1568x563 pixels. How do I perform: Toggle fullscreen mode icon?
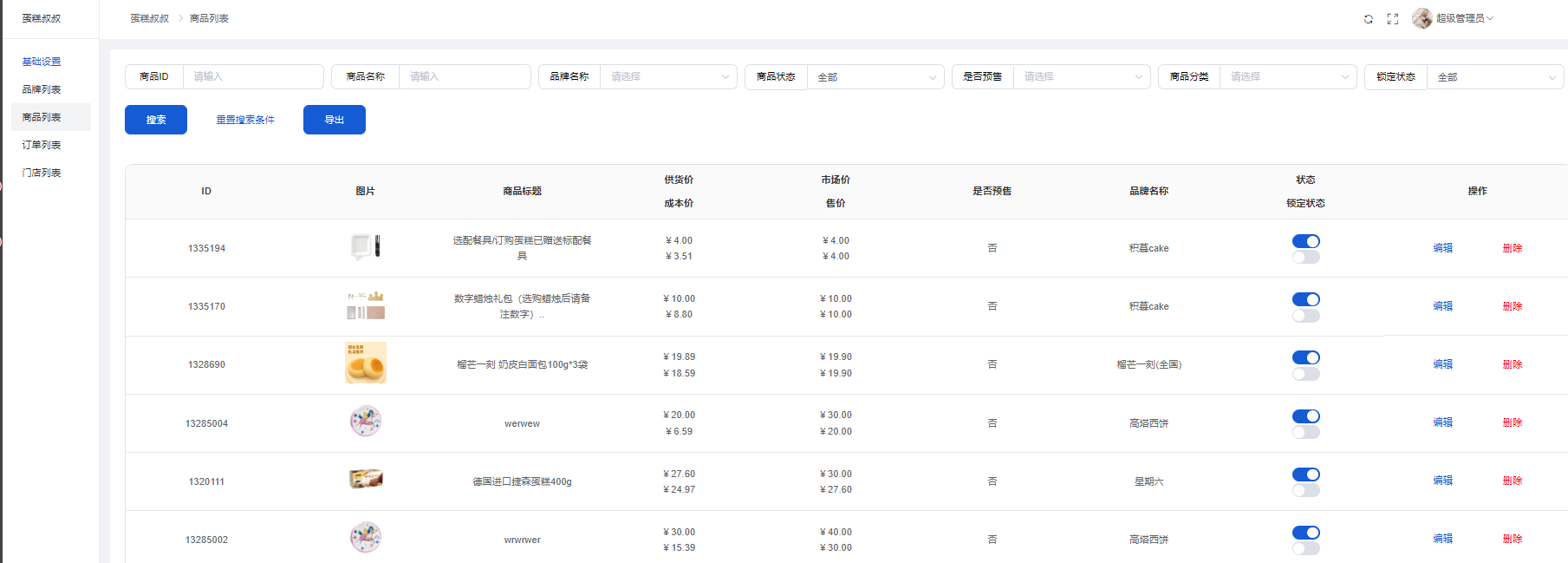click(x=1392, y=19)
